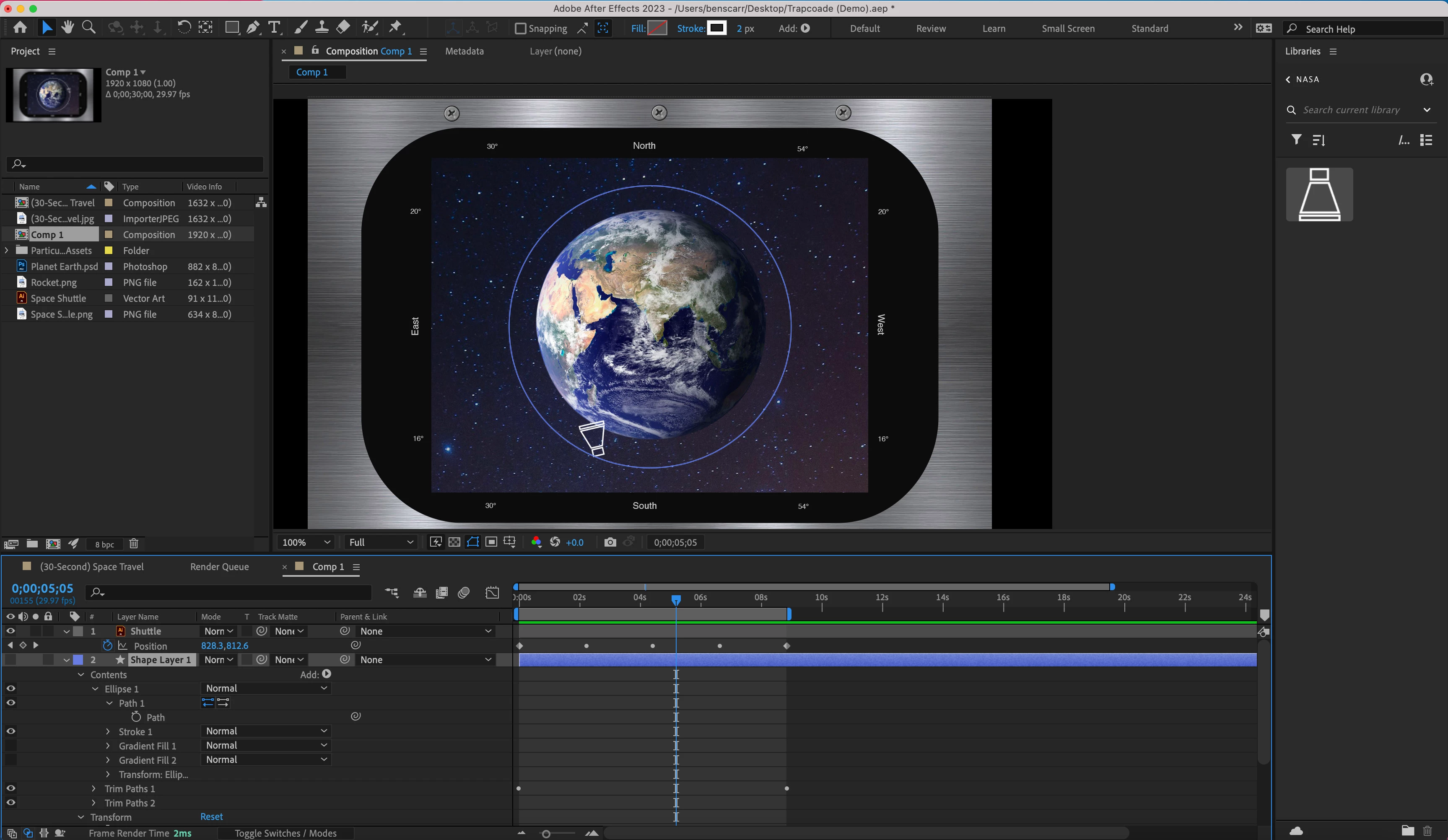Click the snapshot camera icon

[x=610, y=542]
